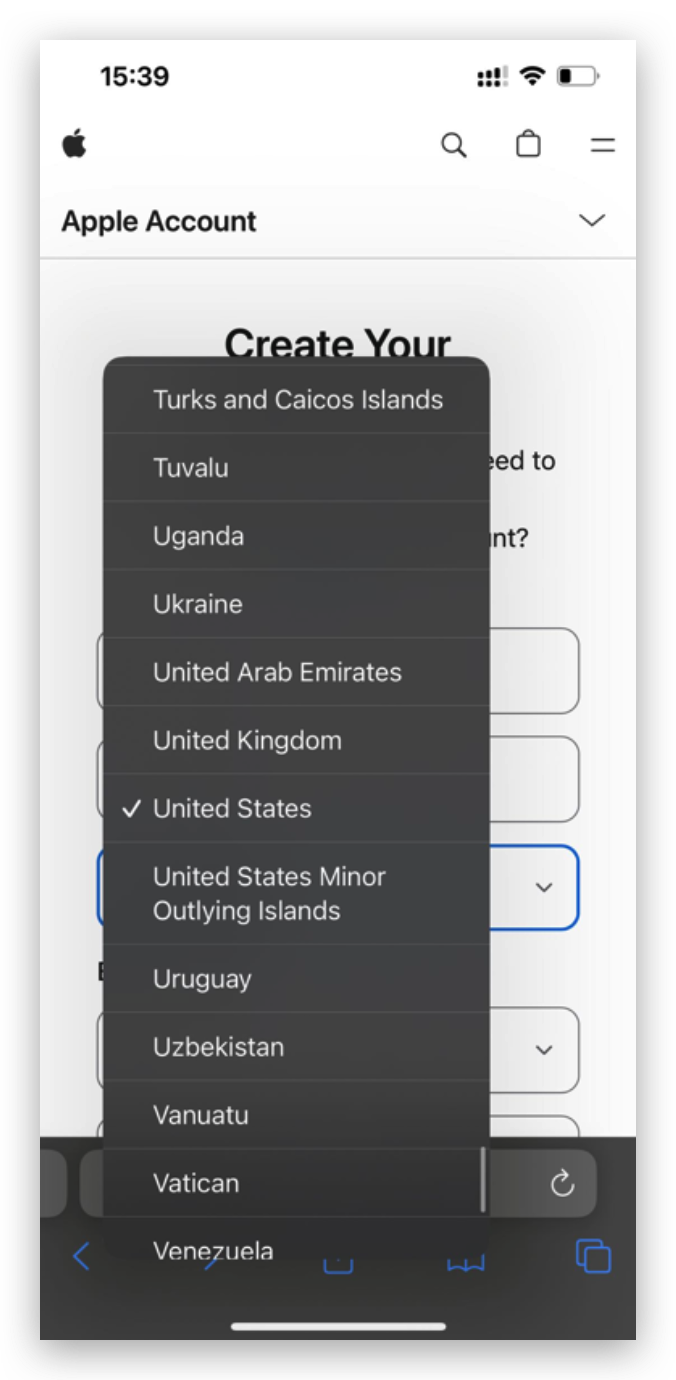The image size is (676, 1380).
Task: Open the hamburger menu icon
Action: [x=602, y=146]
